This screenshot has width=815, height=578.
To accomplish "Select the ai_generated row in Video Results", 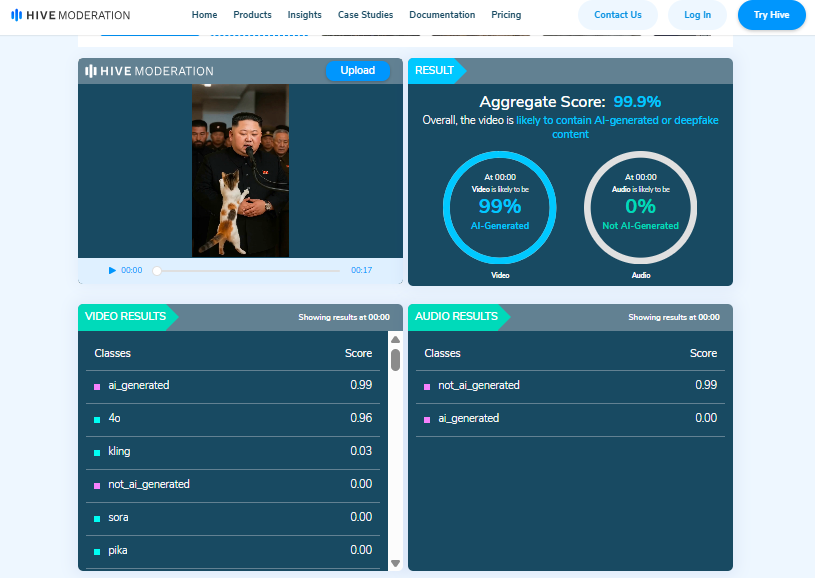I will point(233,385).
